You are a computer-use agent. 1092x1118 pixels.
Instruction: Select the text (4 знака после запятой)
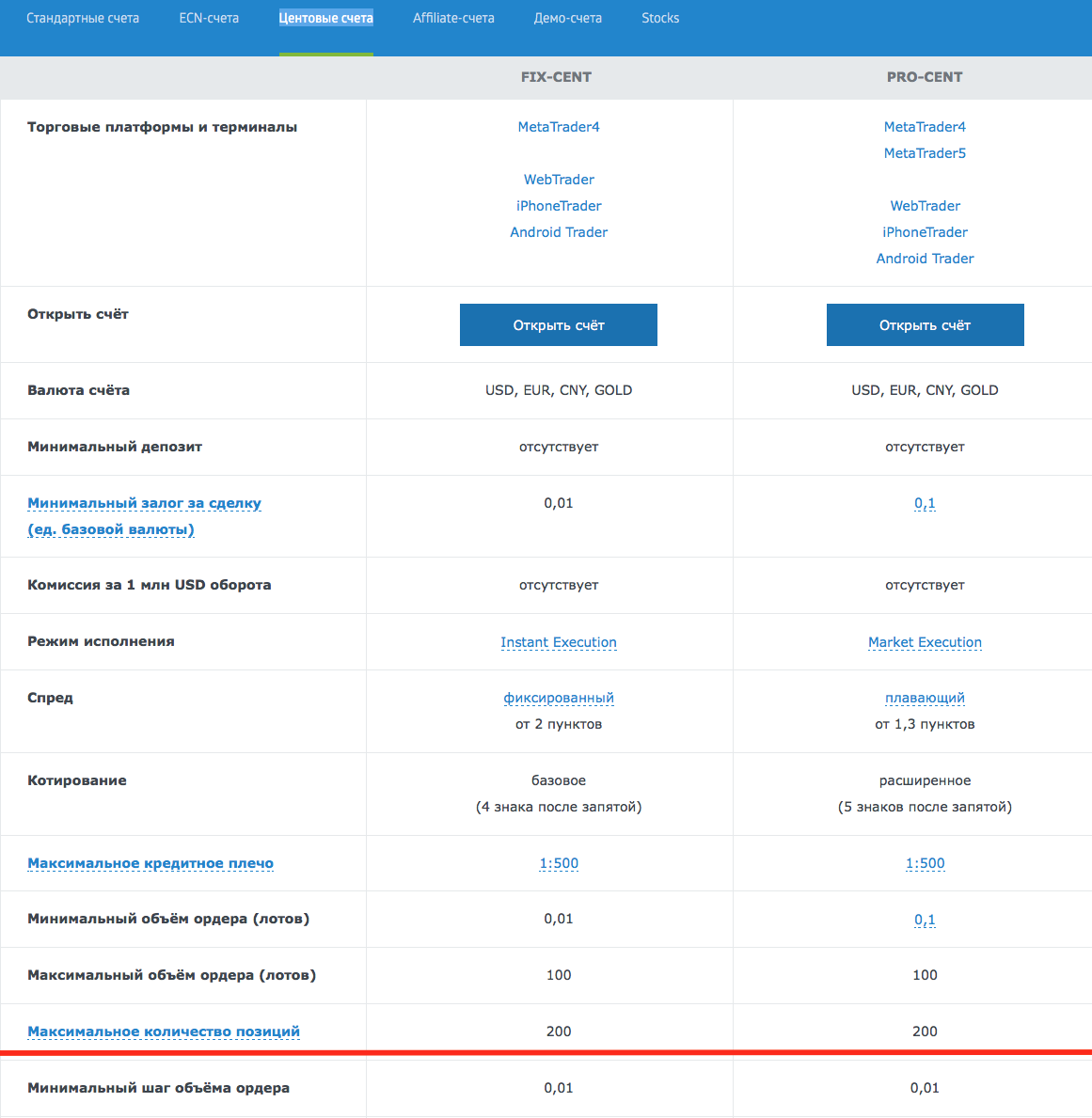(559, 807)
